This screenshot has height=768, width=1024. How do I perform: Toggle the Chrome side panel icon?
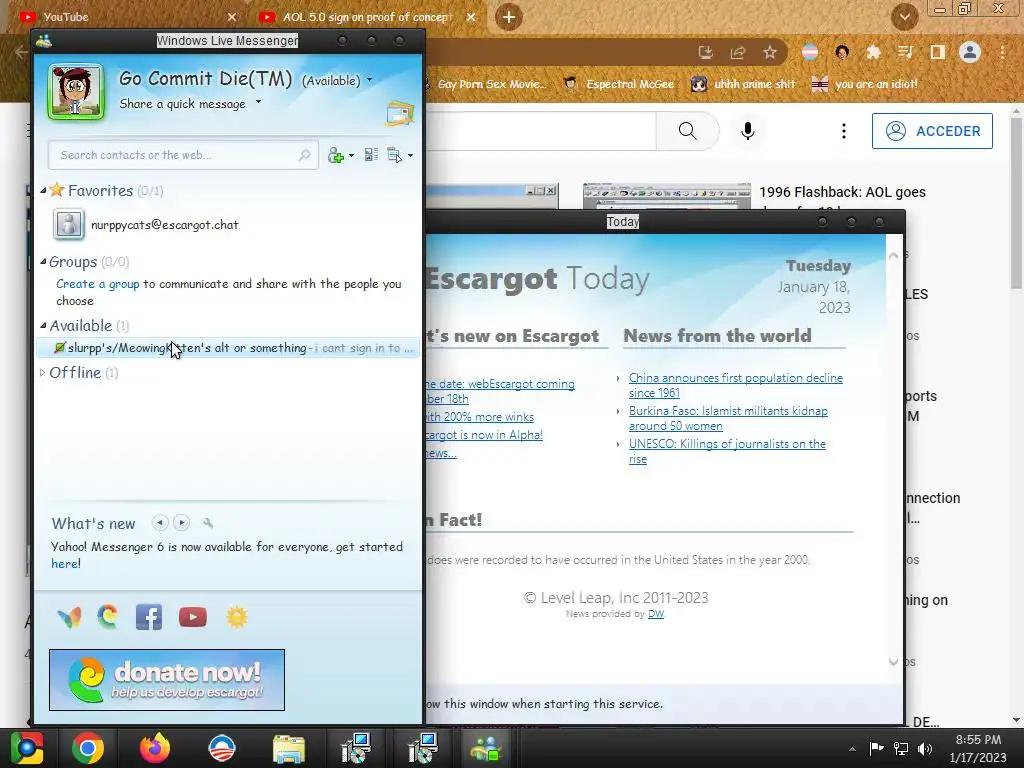tap(937, 52)
